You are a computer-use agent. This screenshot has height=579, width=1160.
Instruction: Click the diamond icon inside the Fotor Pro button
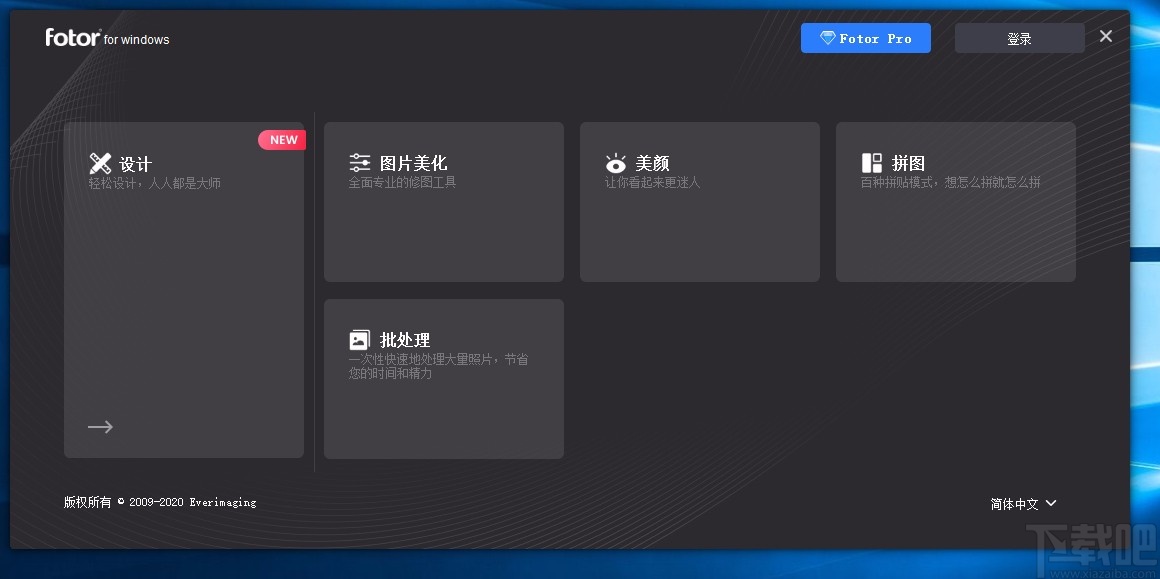tap(828, 38)
